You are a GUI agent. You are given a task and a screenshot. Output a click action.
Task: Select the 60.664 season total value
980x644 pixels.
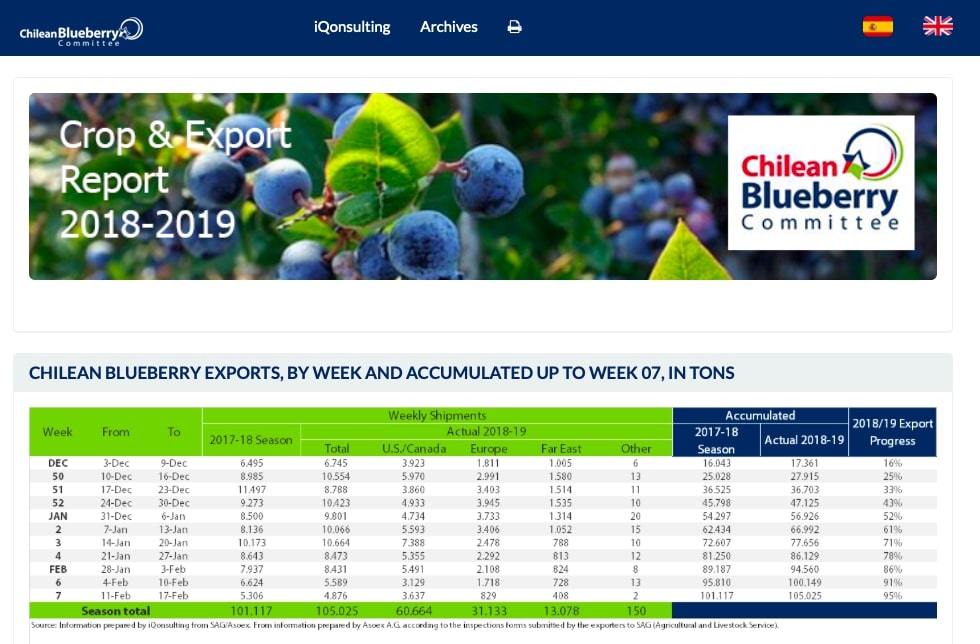414,611
